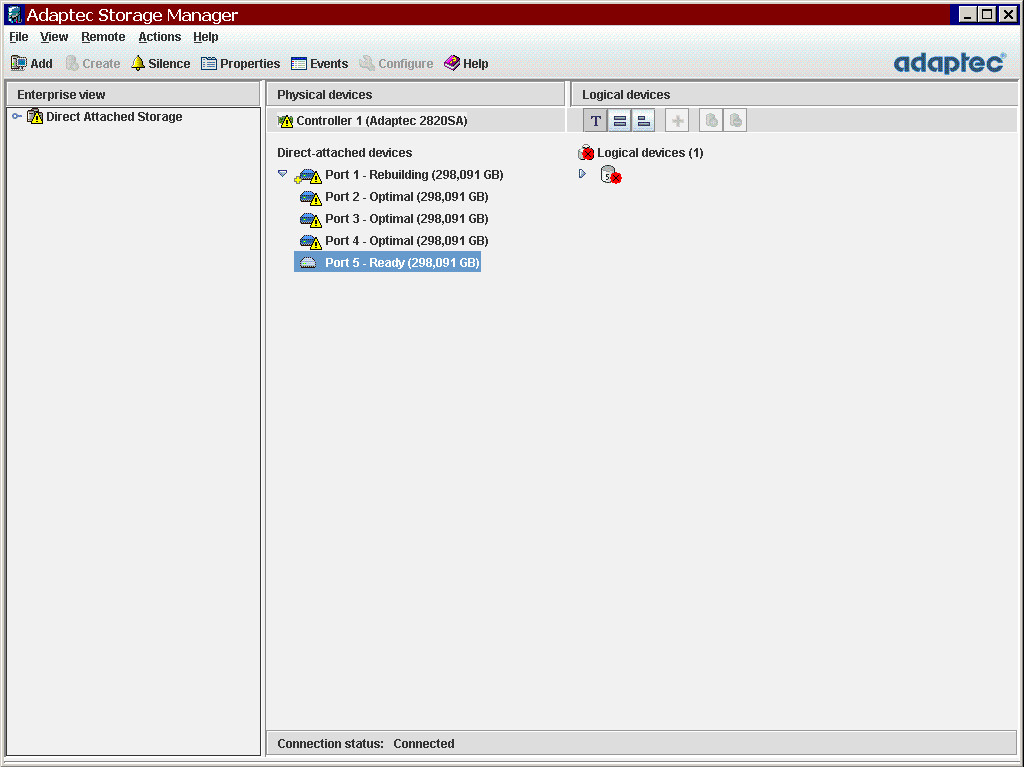1024x768 pixels.
Task: Click the Add toolbar button
Action: [31, 63]
